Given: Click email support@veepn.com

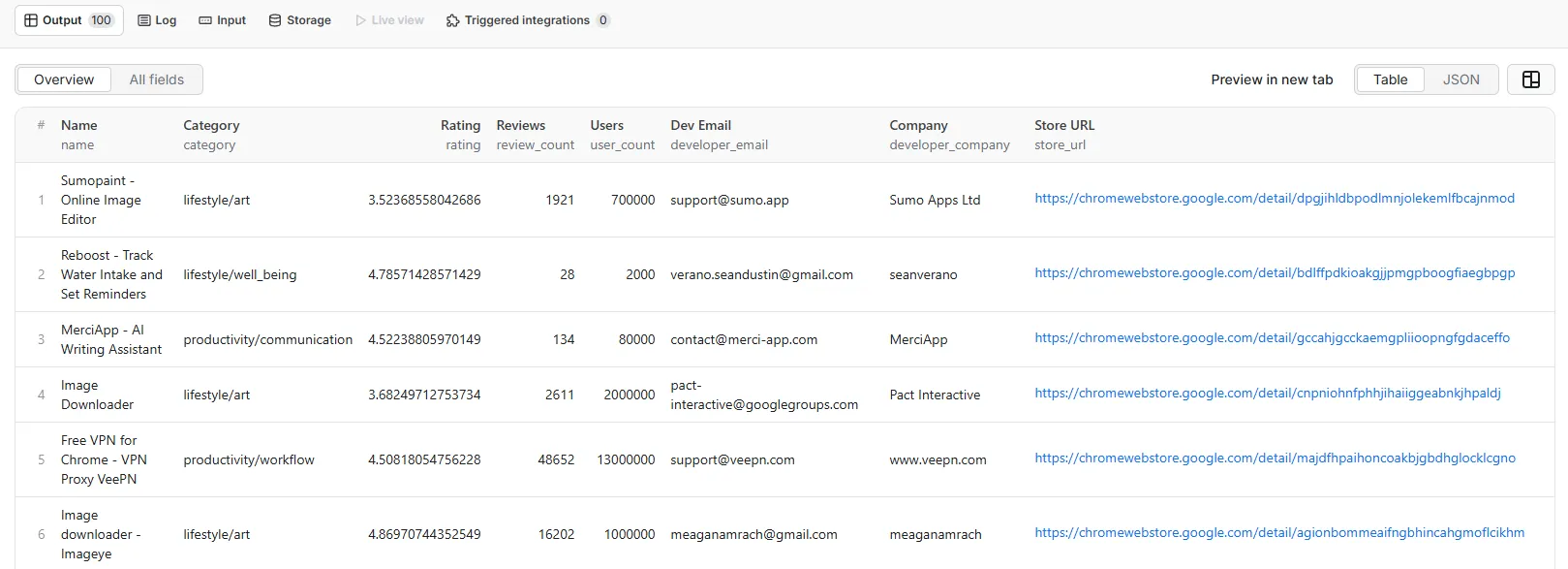Looking at the screenshot, I should 732,459.
